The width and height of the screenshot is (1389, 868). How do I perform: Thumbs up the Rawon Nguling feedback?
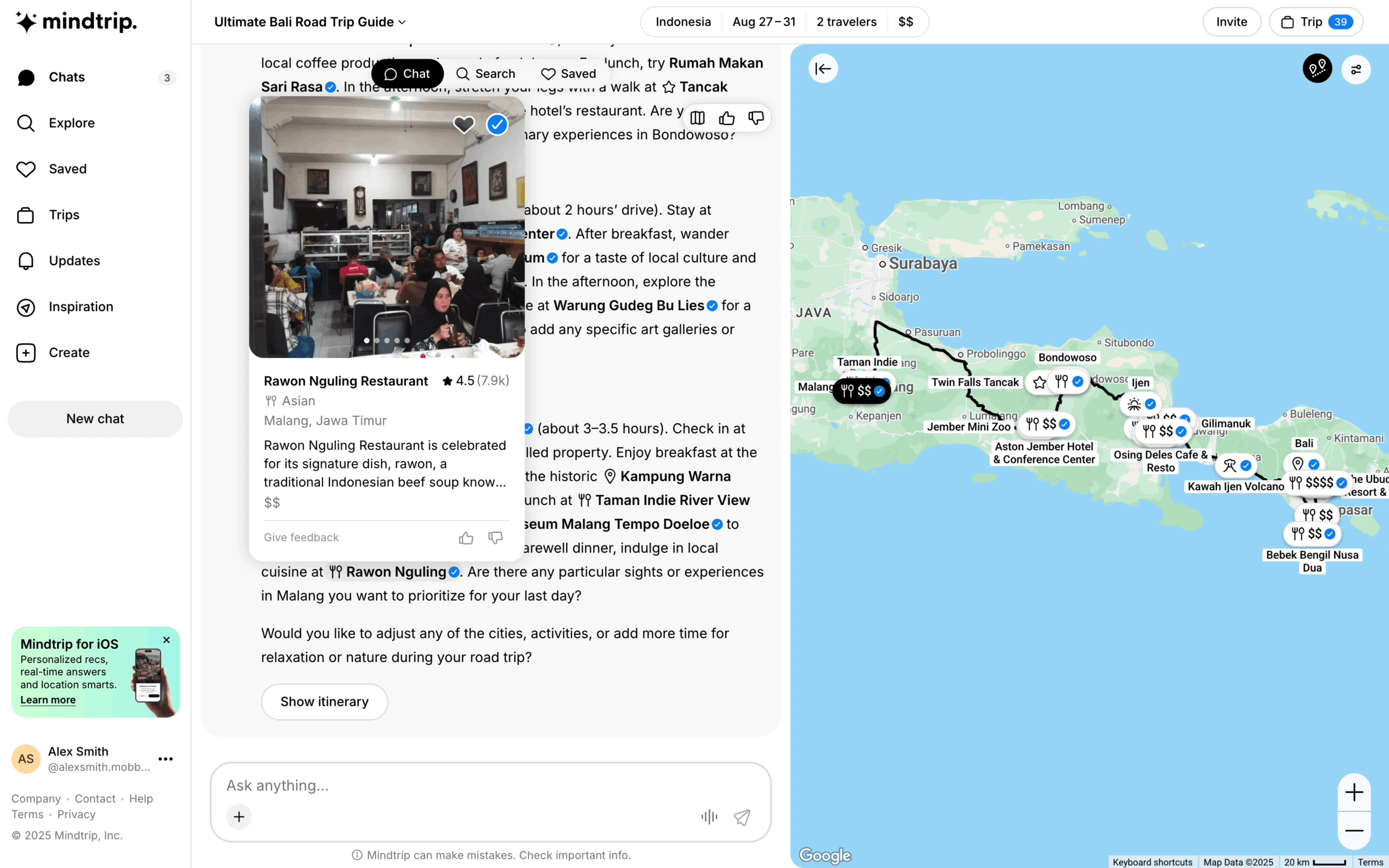click(x=466, y=537)
